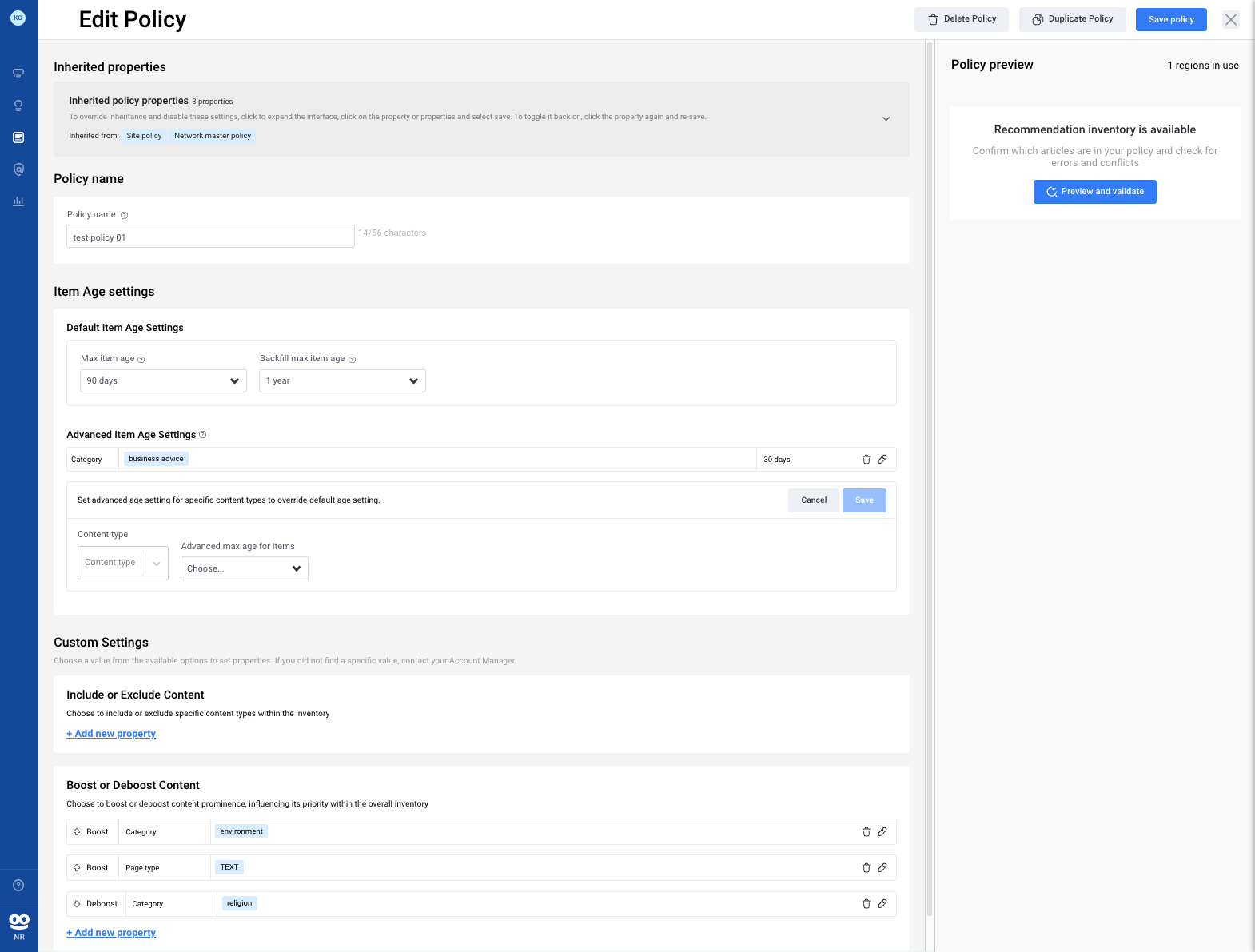Screen dimensions: 1255x952
Task: Click the Inherited policy properties heading
Action: (x=129, y=101)
